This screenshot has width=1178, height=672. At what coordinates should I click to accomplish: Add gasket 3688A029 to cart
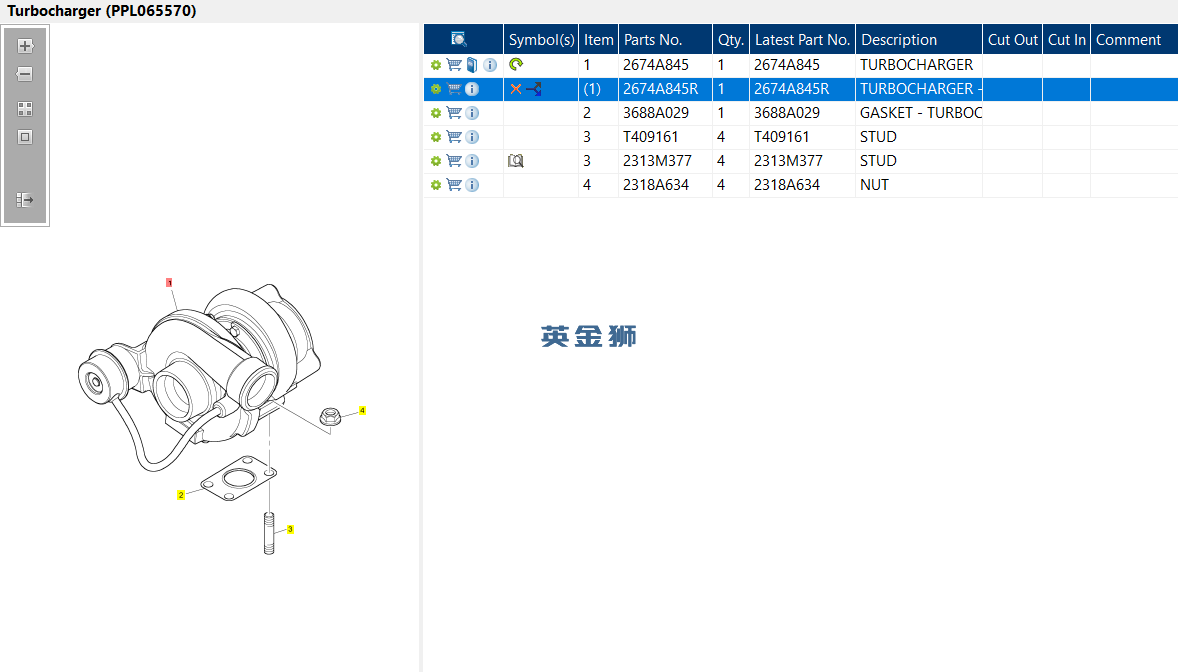(454, 113)
